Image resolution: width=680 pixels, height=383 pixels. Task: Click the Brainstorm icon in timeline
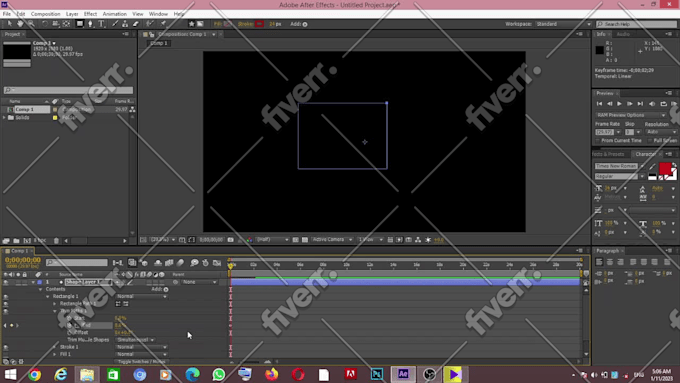(194, 262)
